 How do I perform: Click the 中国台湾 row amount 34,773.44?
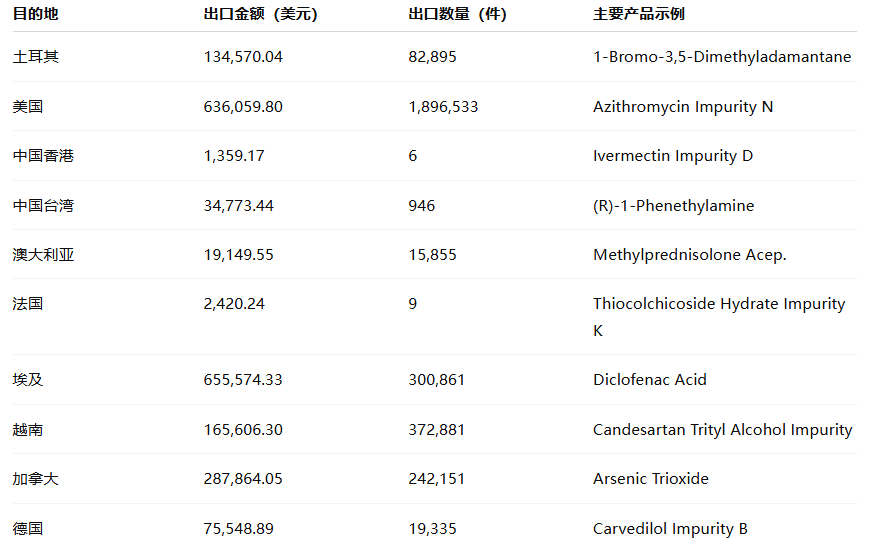[238, 206]
